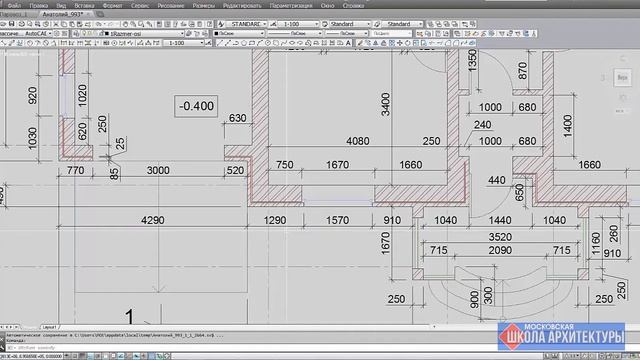Open Dimension Style icon beside top 1-100
The height and width of the screenshot is (360, 640).
pos(273,24)
